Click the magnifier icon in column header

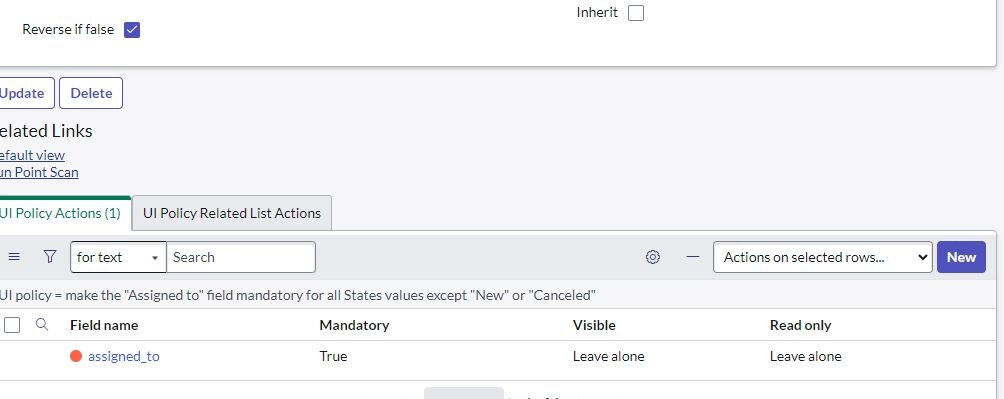pyautogui.click(x=42, y=325)
